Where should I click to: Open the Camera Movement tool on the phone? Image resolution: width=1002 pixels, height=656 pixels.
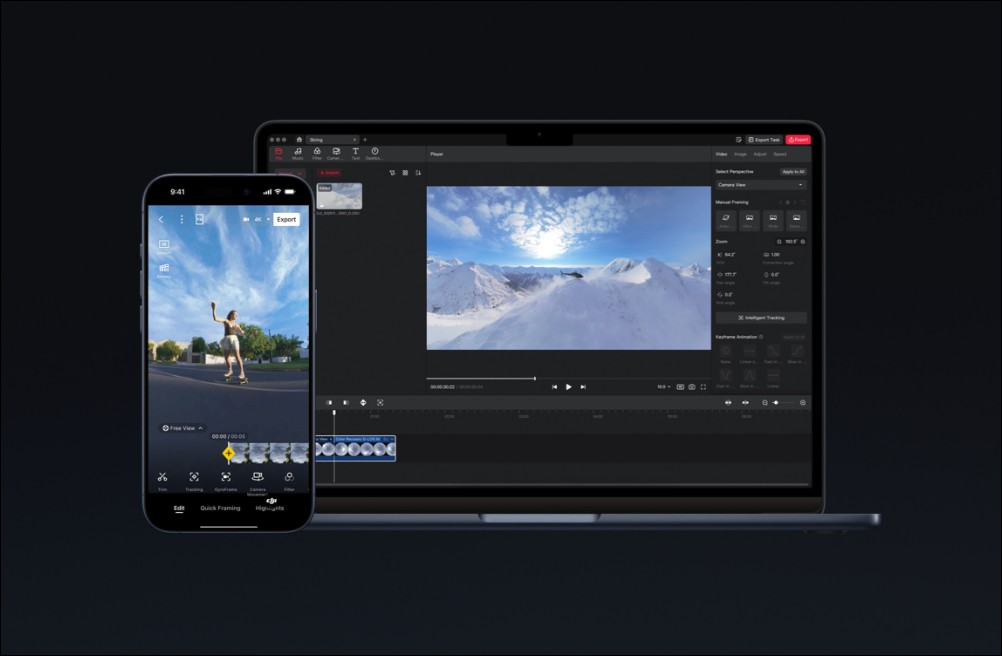click(x=257, y=479)
